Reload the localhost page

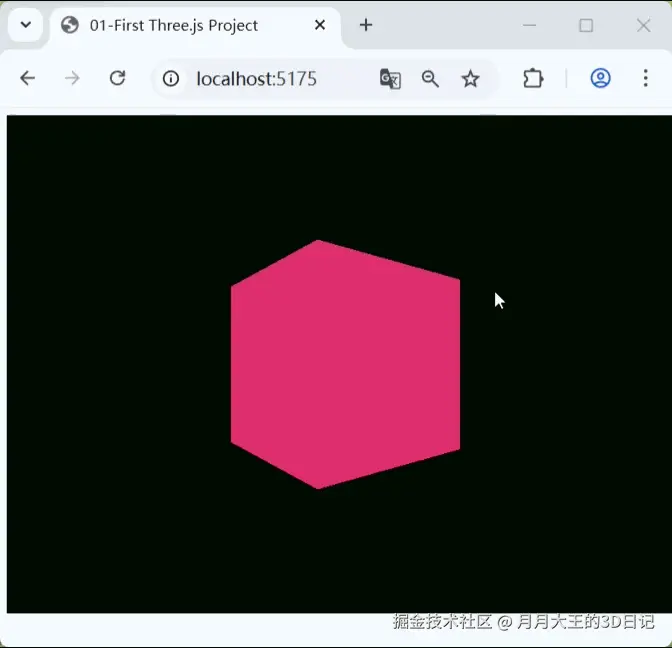coord(117,79)
